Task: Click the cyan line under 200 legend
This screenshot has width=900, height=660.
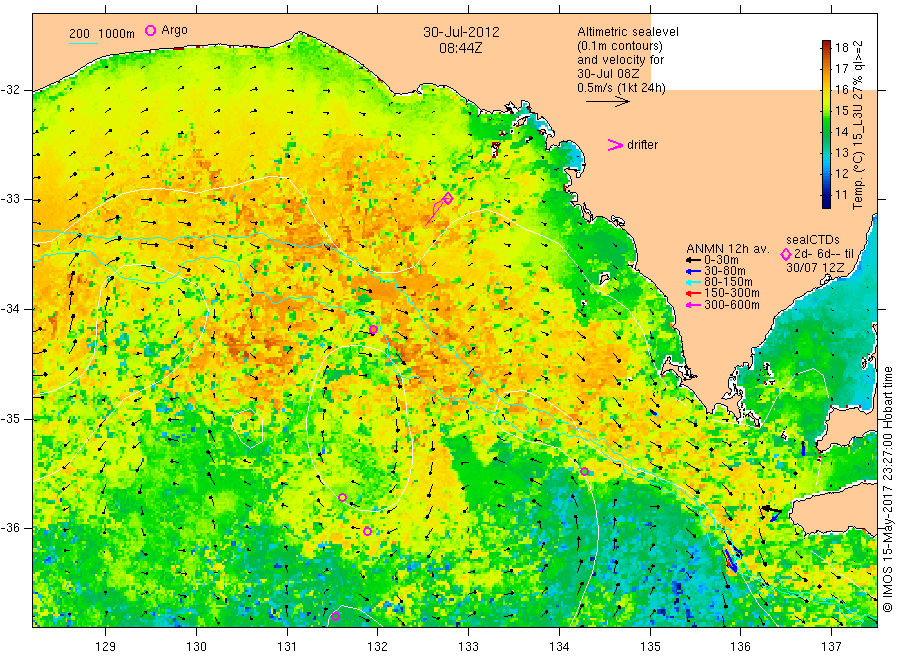Action: 83,43
